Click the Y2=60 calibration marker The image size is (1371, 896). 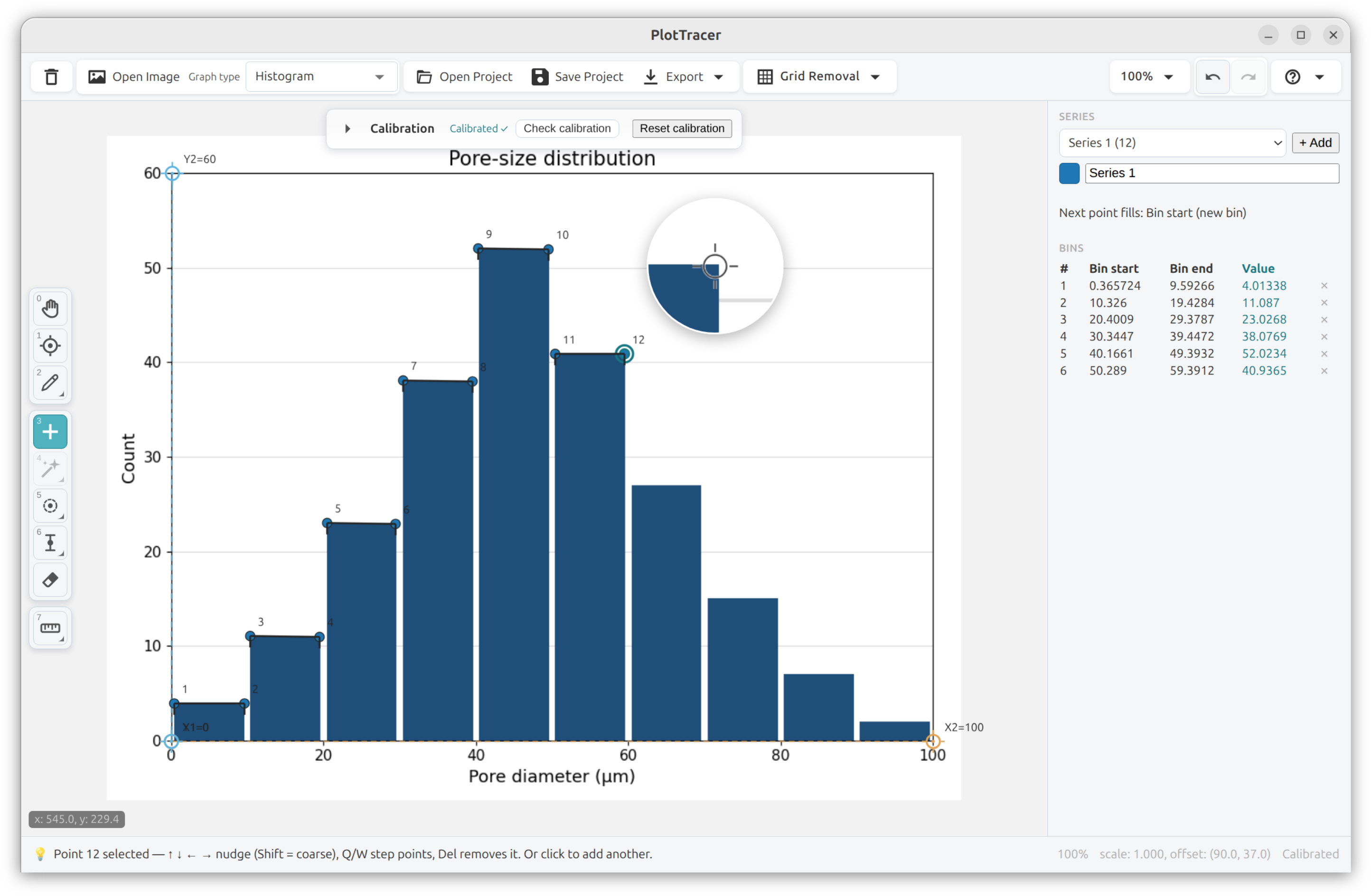[x=172, y=173]
